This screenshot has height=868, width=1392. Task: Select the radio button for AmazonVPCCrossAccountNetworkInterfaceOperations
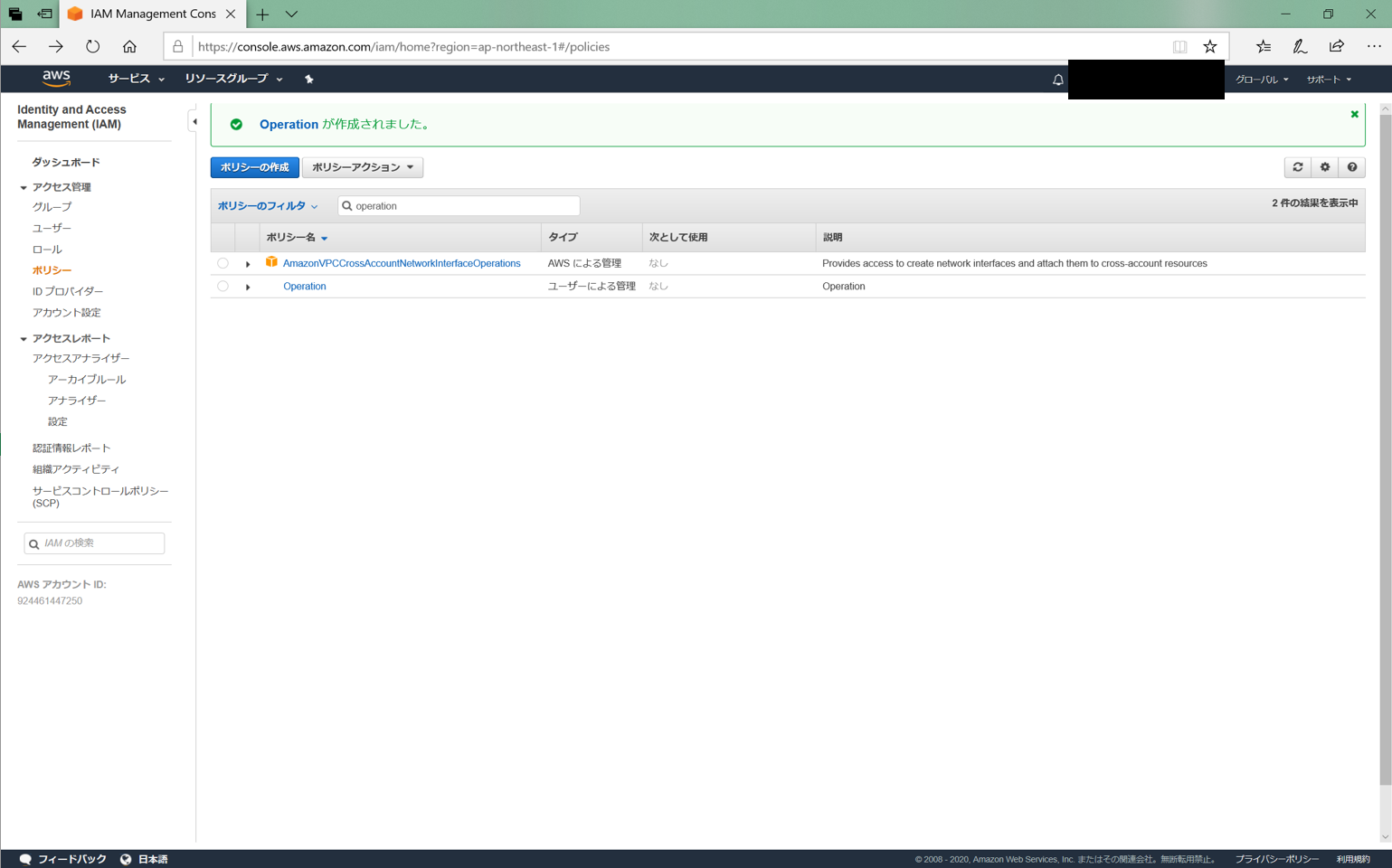click(x=223, y=263)
